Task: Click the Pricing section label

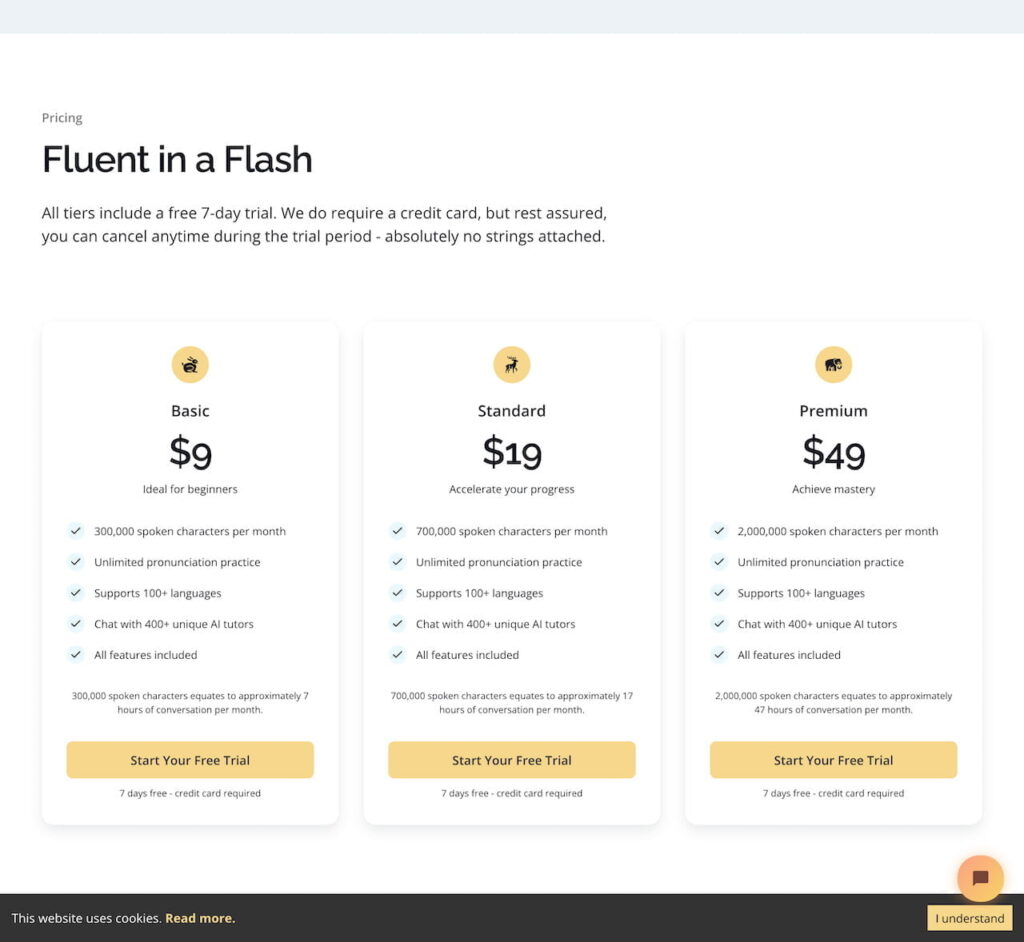Action: (x=62, y=117)
